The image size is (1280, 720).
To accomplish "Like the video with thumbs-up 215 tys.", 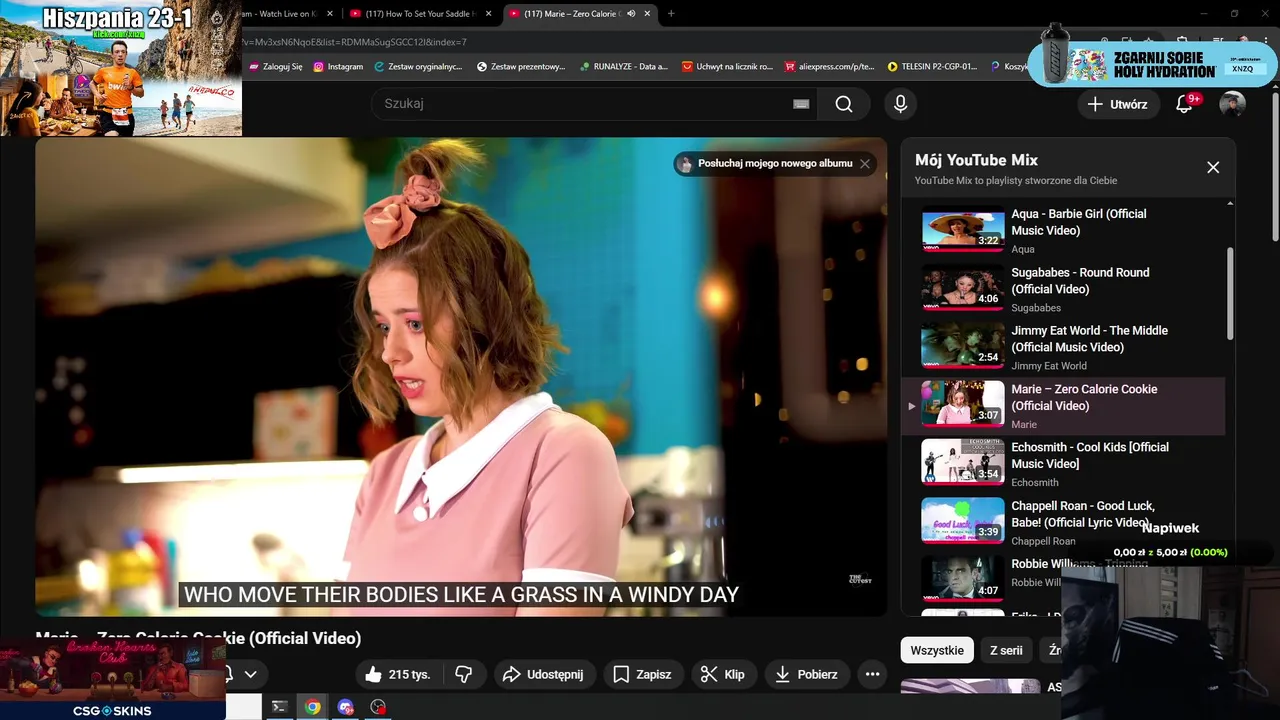I will pyautogui.click(x=398, y=674).
